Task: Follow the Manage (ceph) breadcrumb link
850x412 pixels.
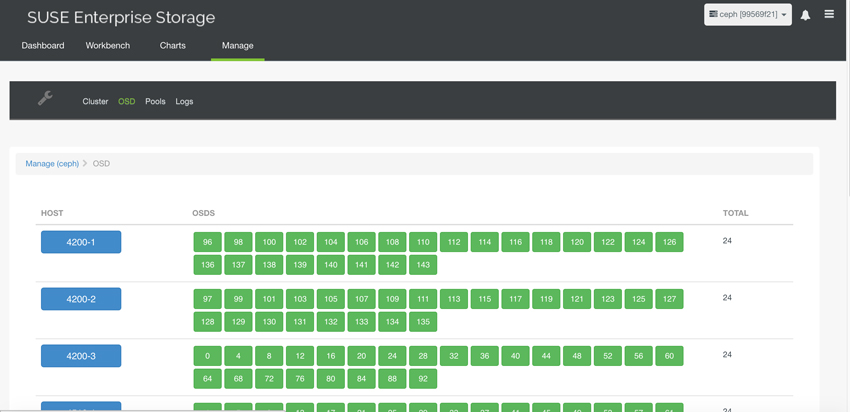Action: pos(52,163)
